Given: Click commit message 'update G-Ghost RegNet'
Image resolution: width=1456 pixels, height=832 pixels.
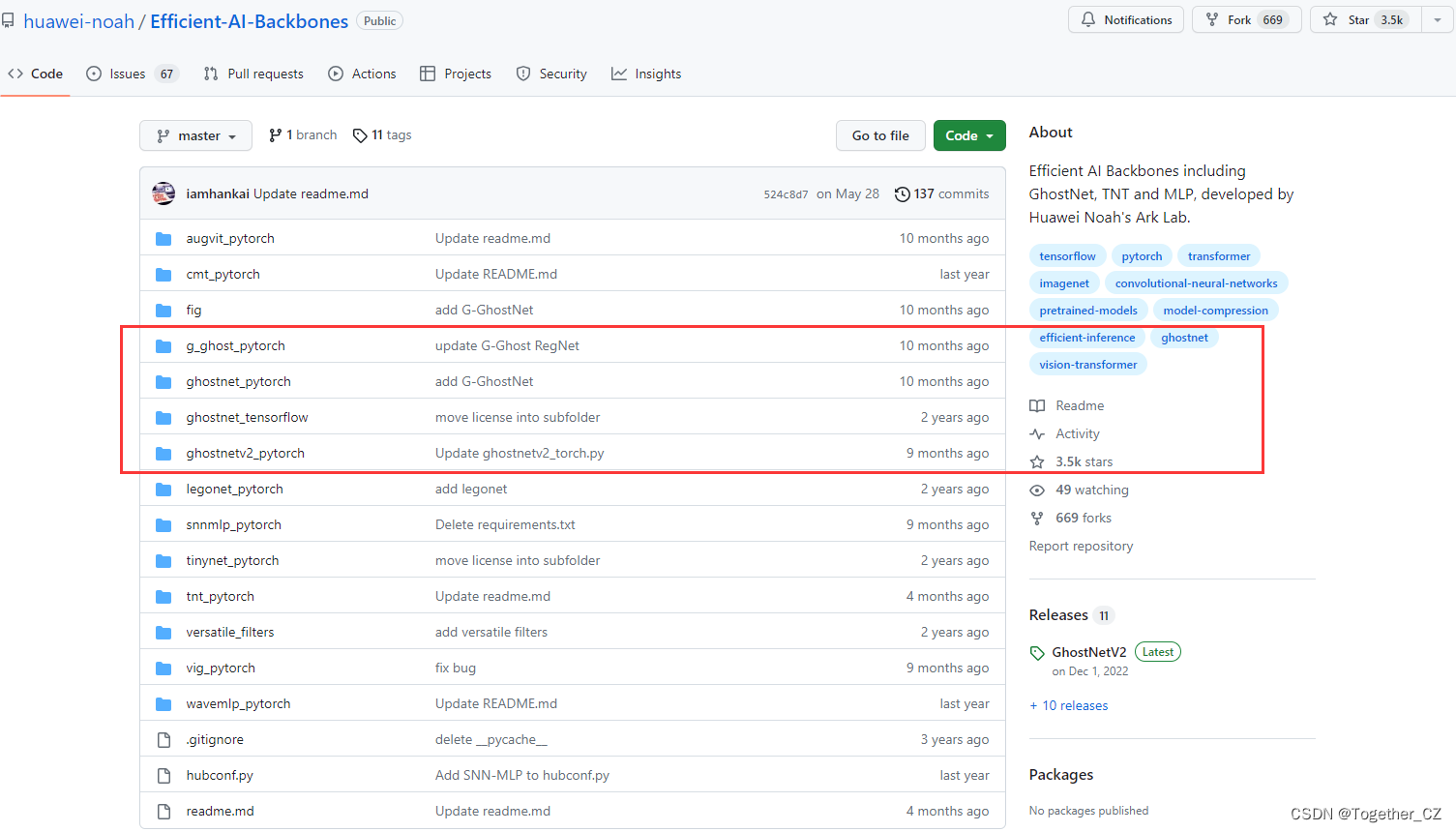Looking at the screenshot, I should (507, 346).
